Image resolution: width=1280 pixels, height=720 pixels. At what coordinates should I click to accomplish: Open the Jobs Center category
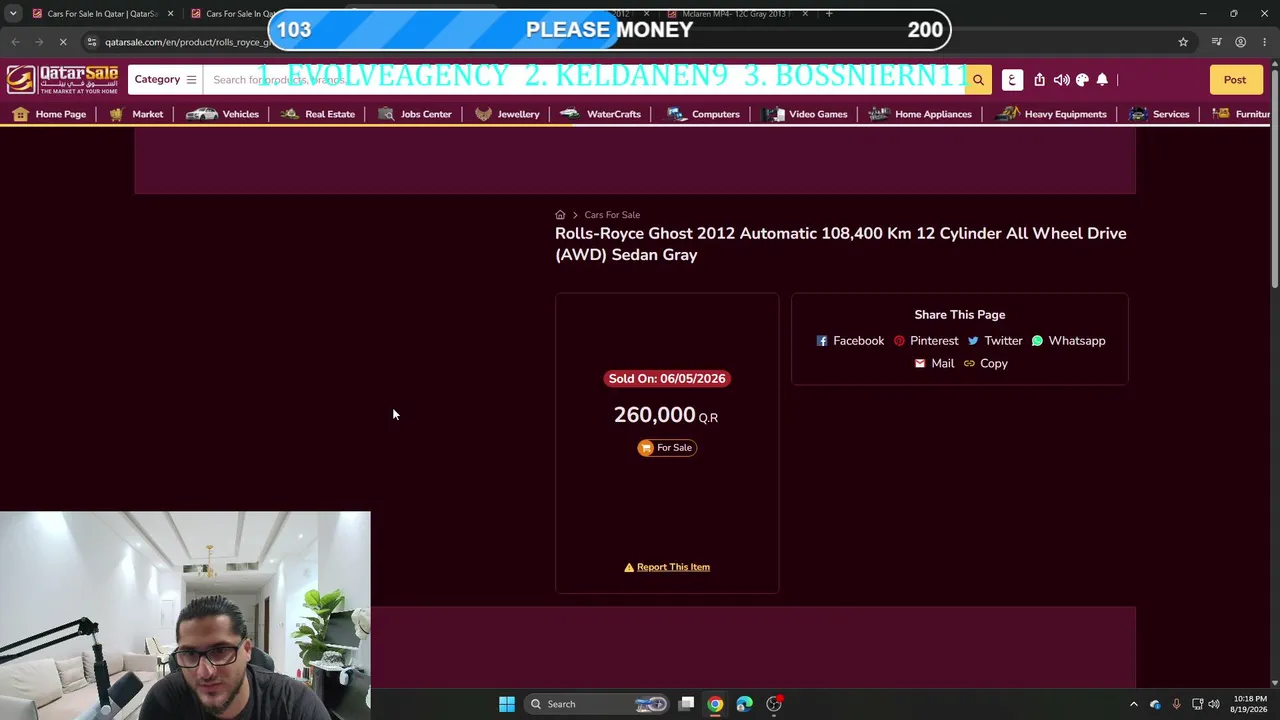click(415, 114)
